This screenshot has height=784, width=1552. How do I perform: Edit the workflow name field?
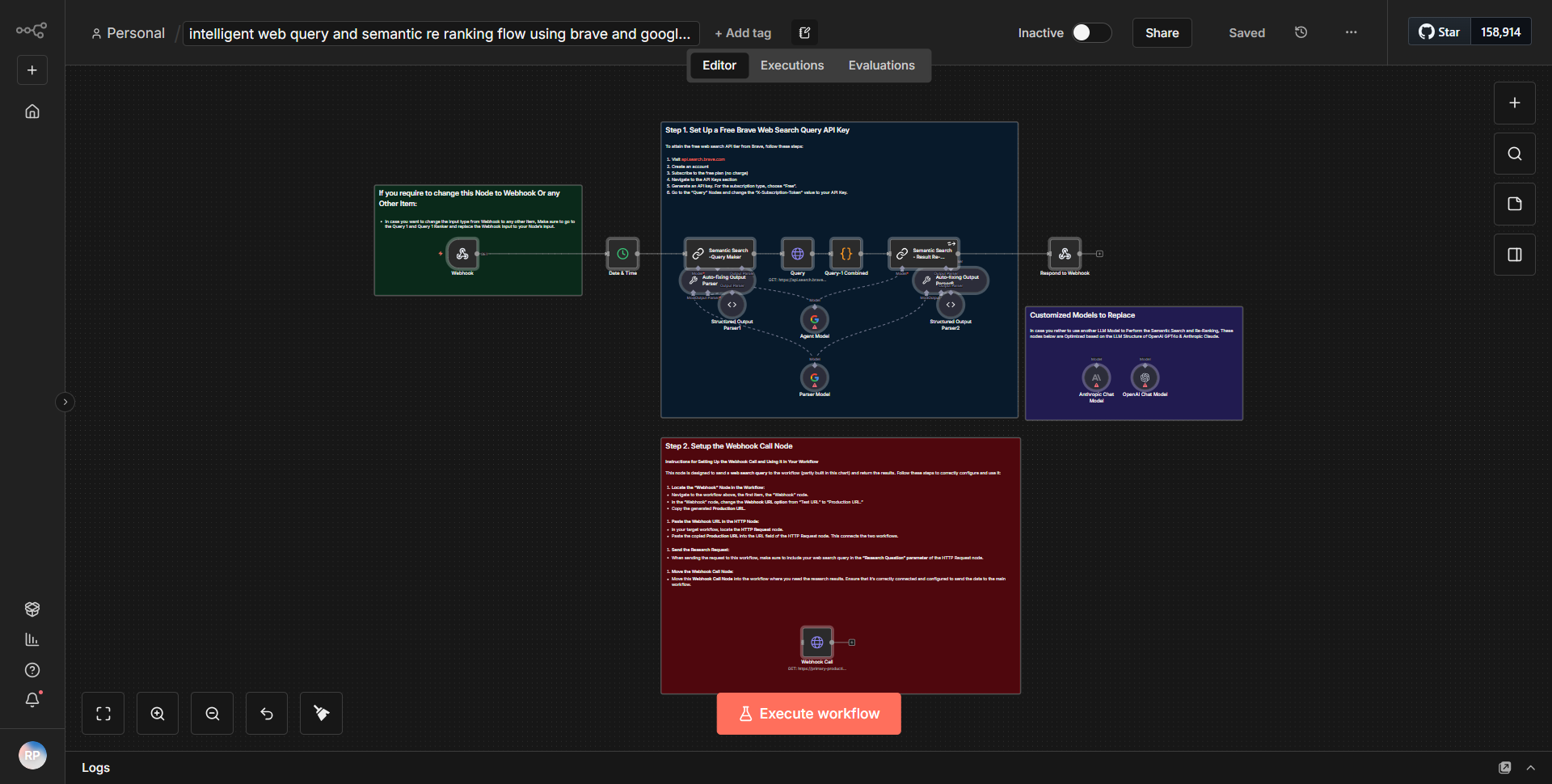pyautogui.click(x=441, y=33)
